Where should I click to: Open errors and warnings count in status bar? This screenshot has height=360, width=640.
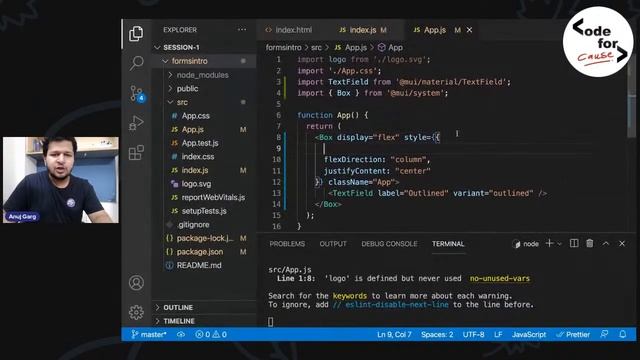[211, 334]
